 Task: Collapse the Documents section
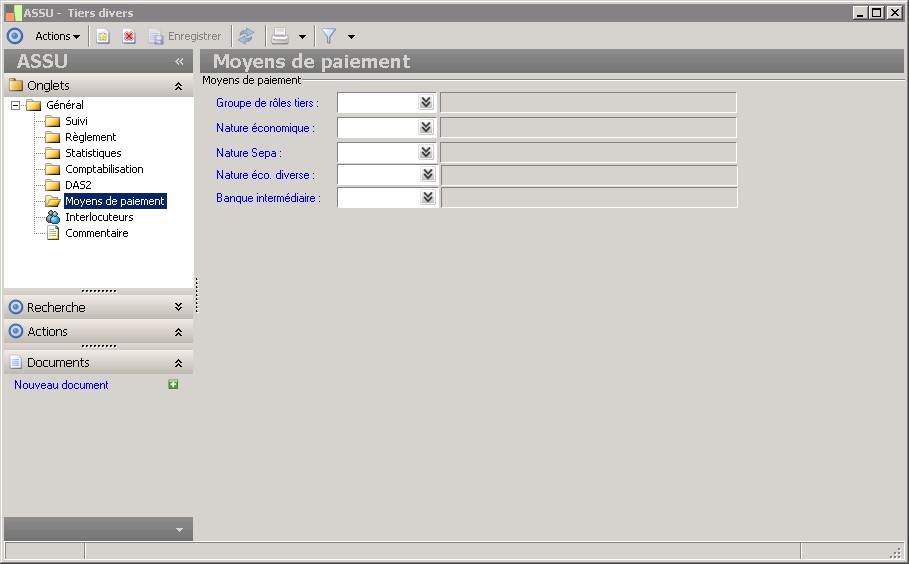179,363
